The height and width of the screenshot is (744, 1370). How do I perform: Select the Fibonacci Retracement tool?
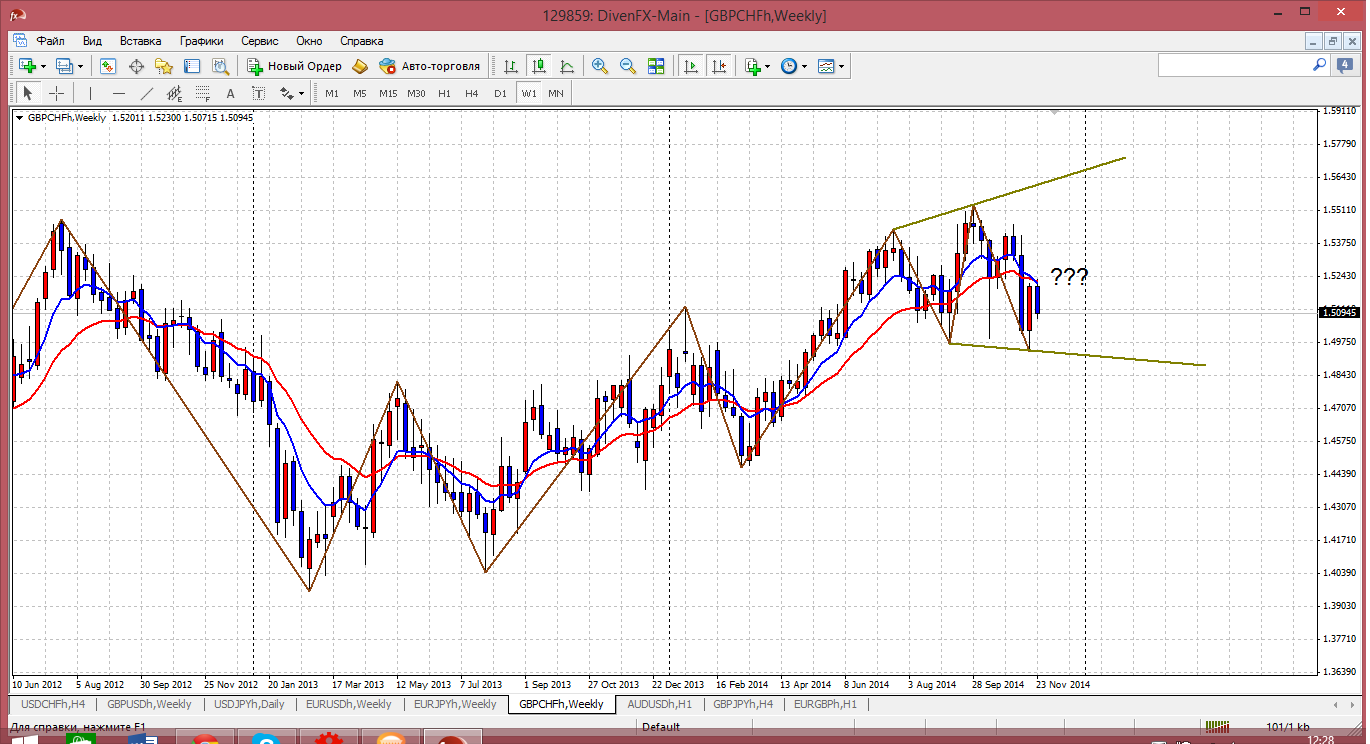point(203,93)
